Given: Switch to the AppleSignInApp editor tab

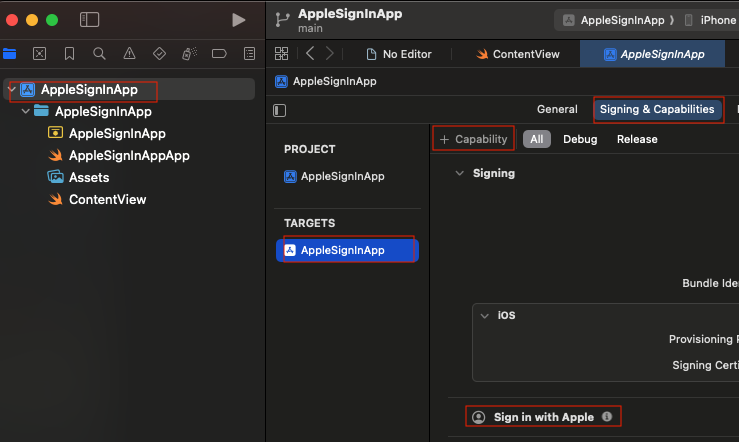Looking at the screenshot, I should pos(653,54).
